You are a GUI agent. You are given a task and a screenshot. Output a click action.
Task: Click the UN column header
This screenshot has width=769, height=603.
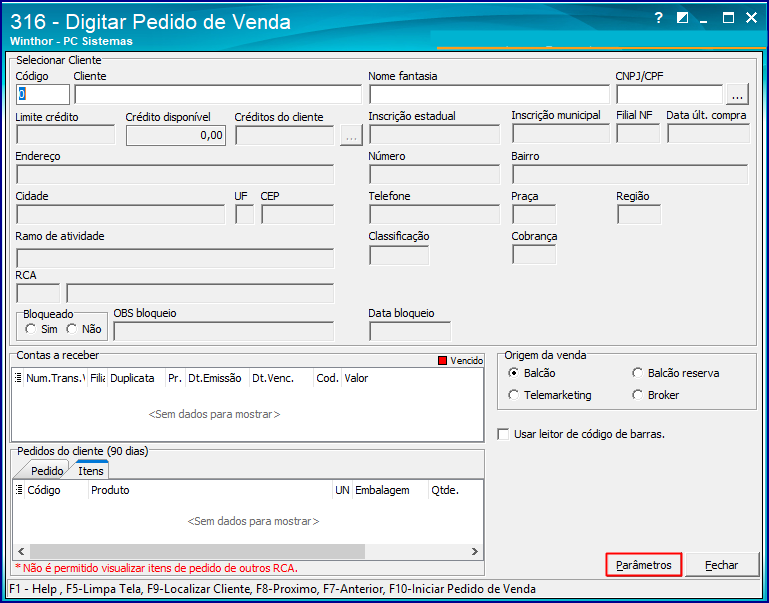click(342, 490)
